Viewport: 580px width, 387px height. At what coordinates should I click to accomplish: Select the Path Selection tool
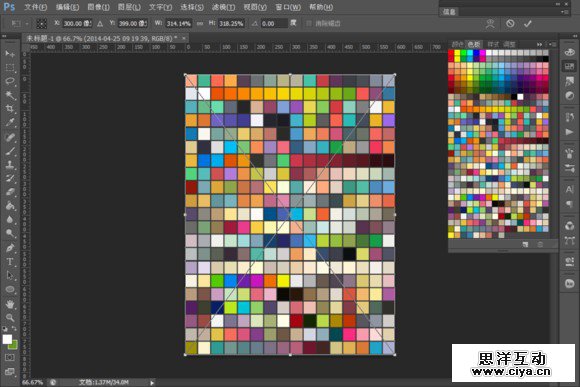click(x=10, y=276)
